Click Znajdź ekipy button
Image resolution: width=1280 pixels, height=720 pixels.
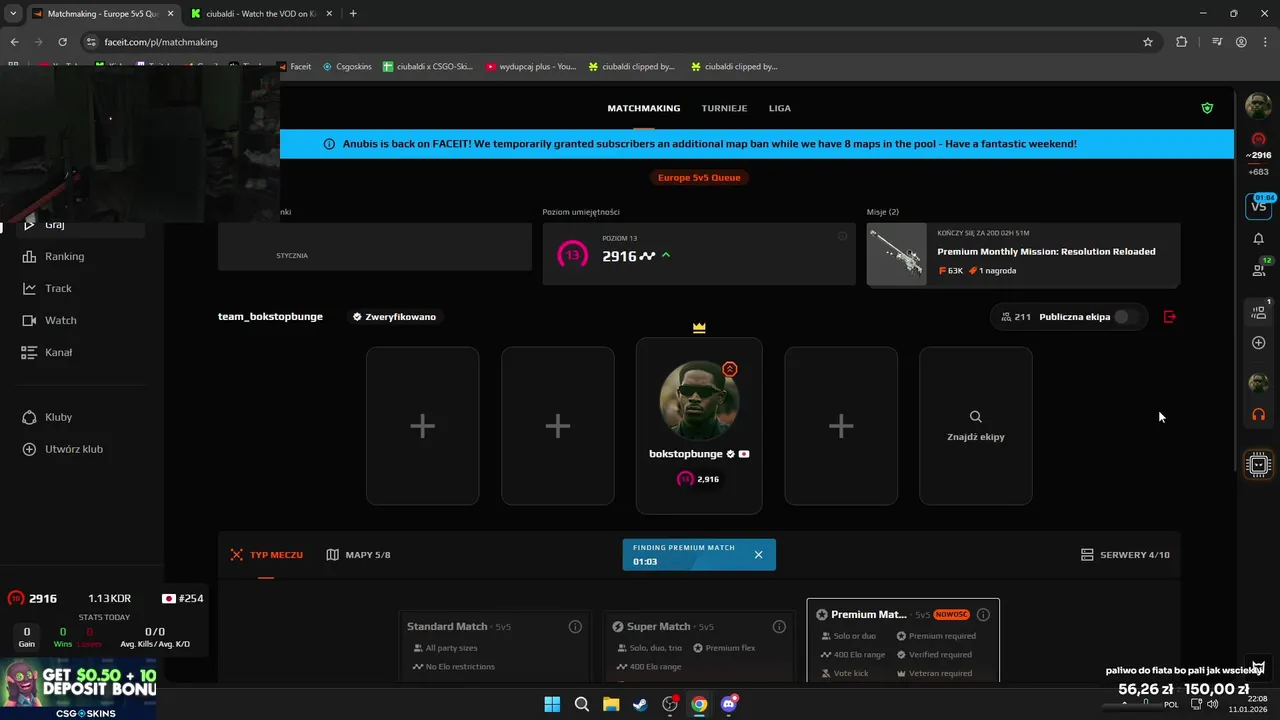coord(975,426)
